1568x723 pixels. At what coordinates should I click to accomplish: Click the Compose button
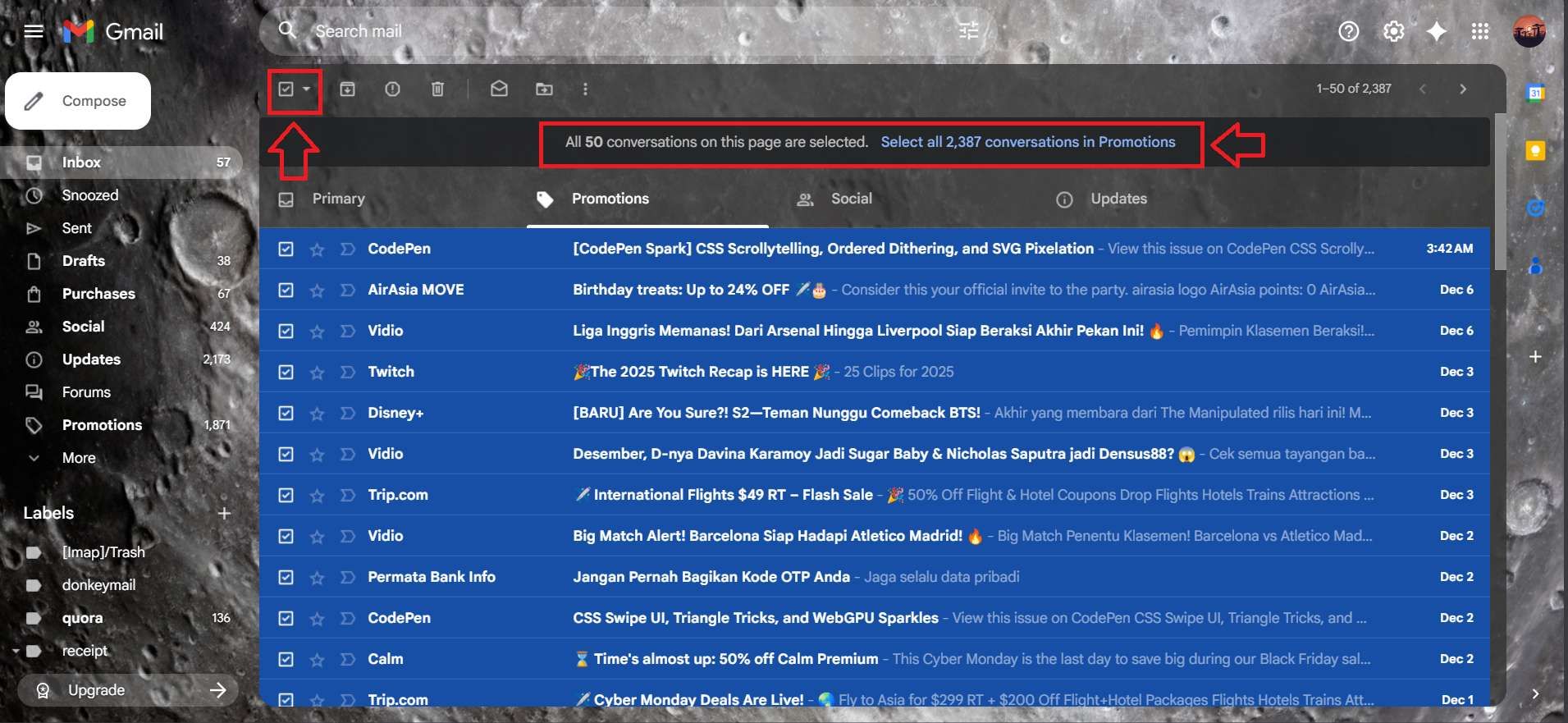pos(78,101)
